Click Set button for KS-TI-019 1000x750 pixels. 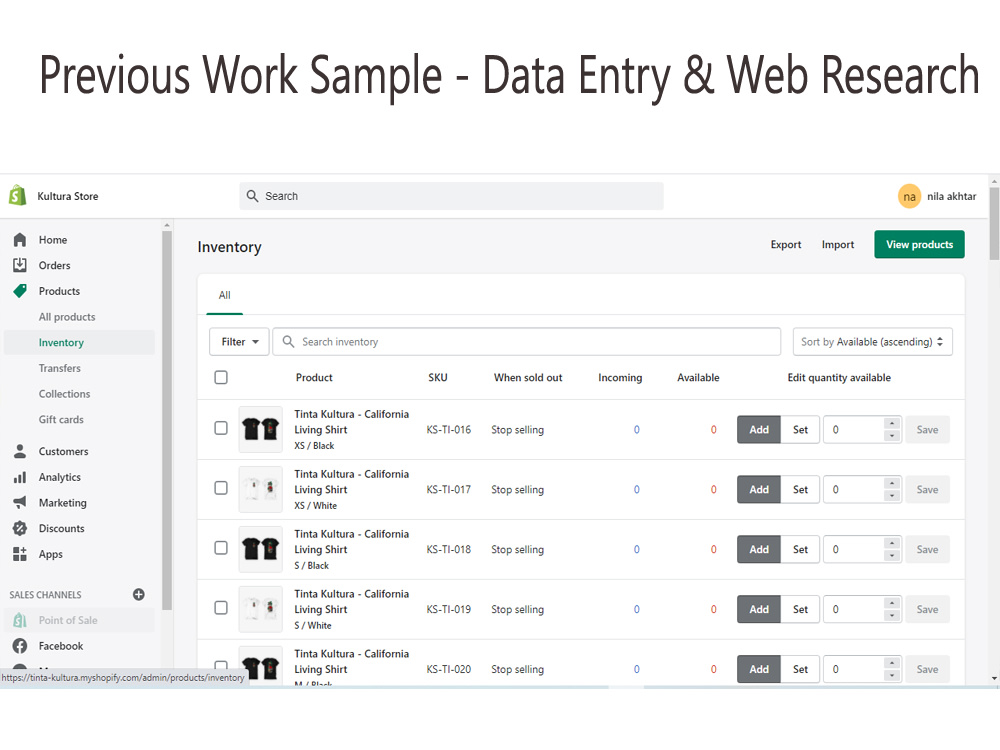pyautogui.click(x=800, y=610)
